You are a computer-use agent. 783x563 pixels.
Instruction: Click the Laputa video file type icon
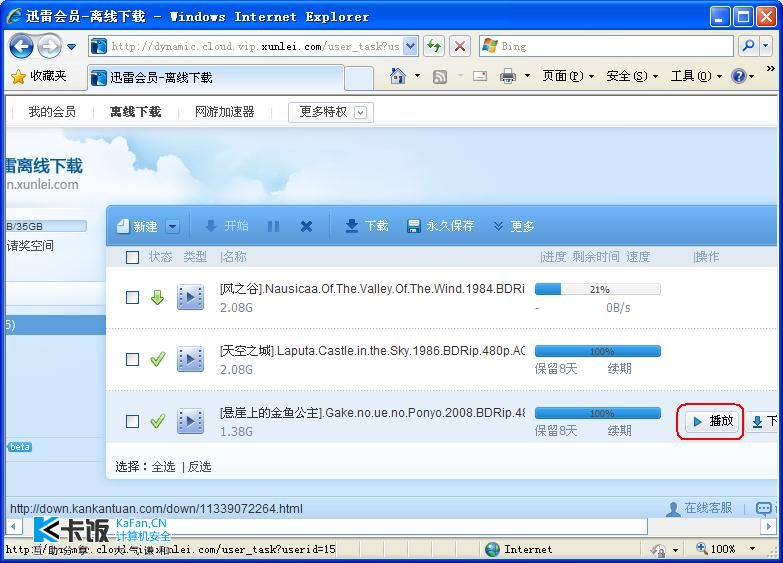(190, 359)
